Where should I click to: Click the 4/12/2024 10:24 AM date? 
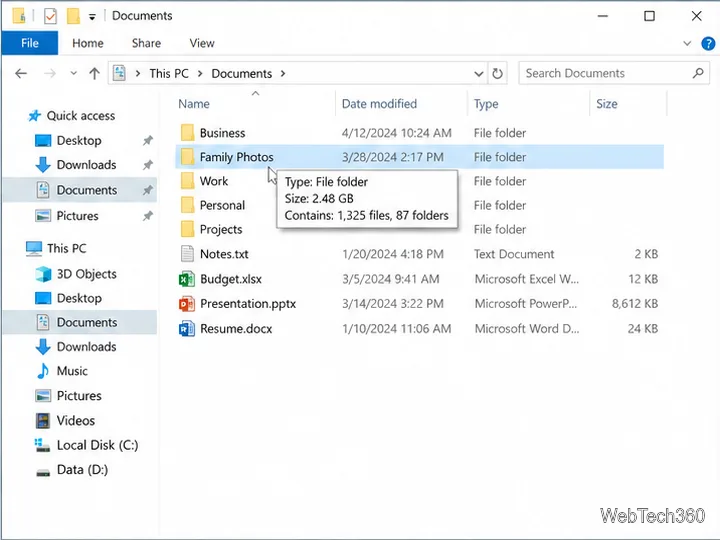[397, 133]
